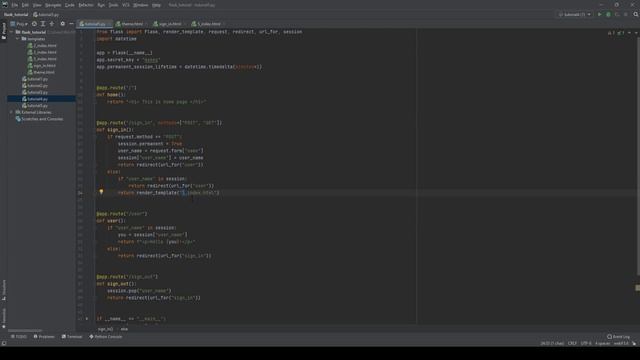The height and width of the screenshot is (360, 640).
Task: Switch to the sign_in.html editor tab
Action: 168,24
